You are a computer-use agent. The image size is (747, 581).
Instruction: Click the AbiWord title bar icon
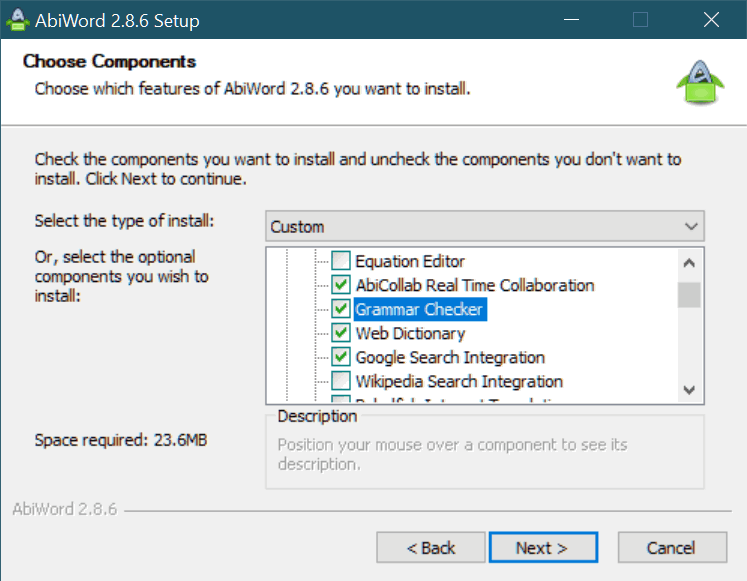pyautogui.click(x=18, y=20)
